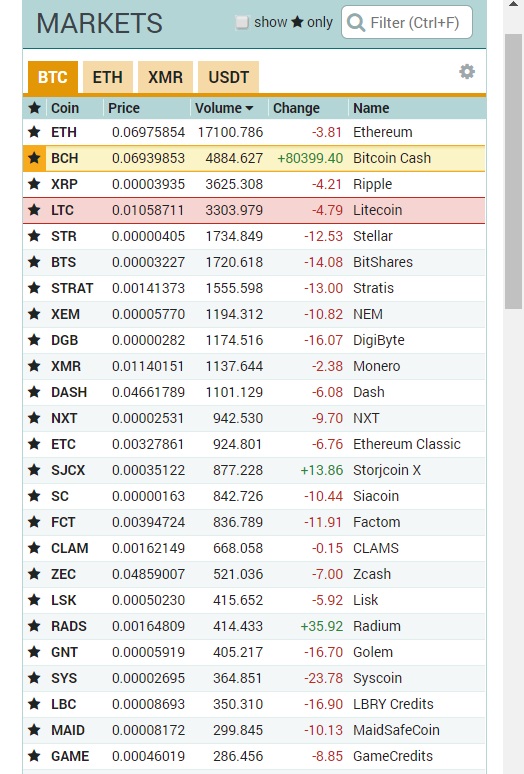Toggle the star for SJCX
Viewport: 524px width, 774px height.
pos(34,470)
